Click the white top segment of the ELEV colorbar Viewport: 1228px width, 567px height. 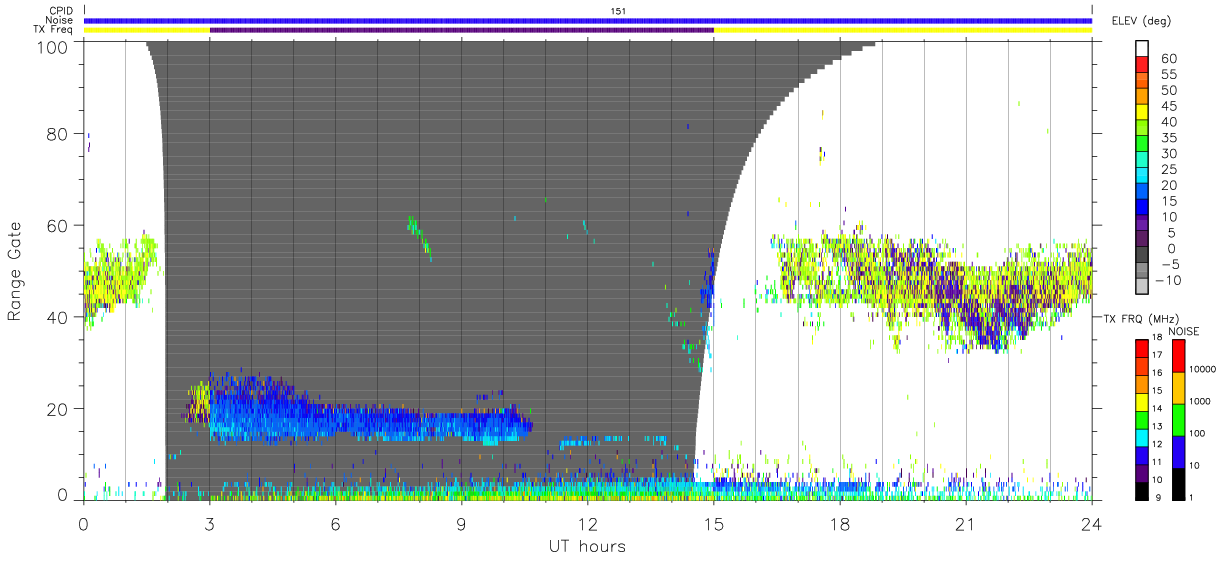pos(1141,48)
